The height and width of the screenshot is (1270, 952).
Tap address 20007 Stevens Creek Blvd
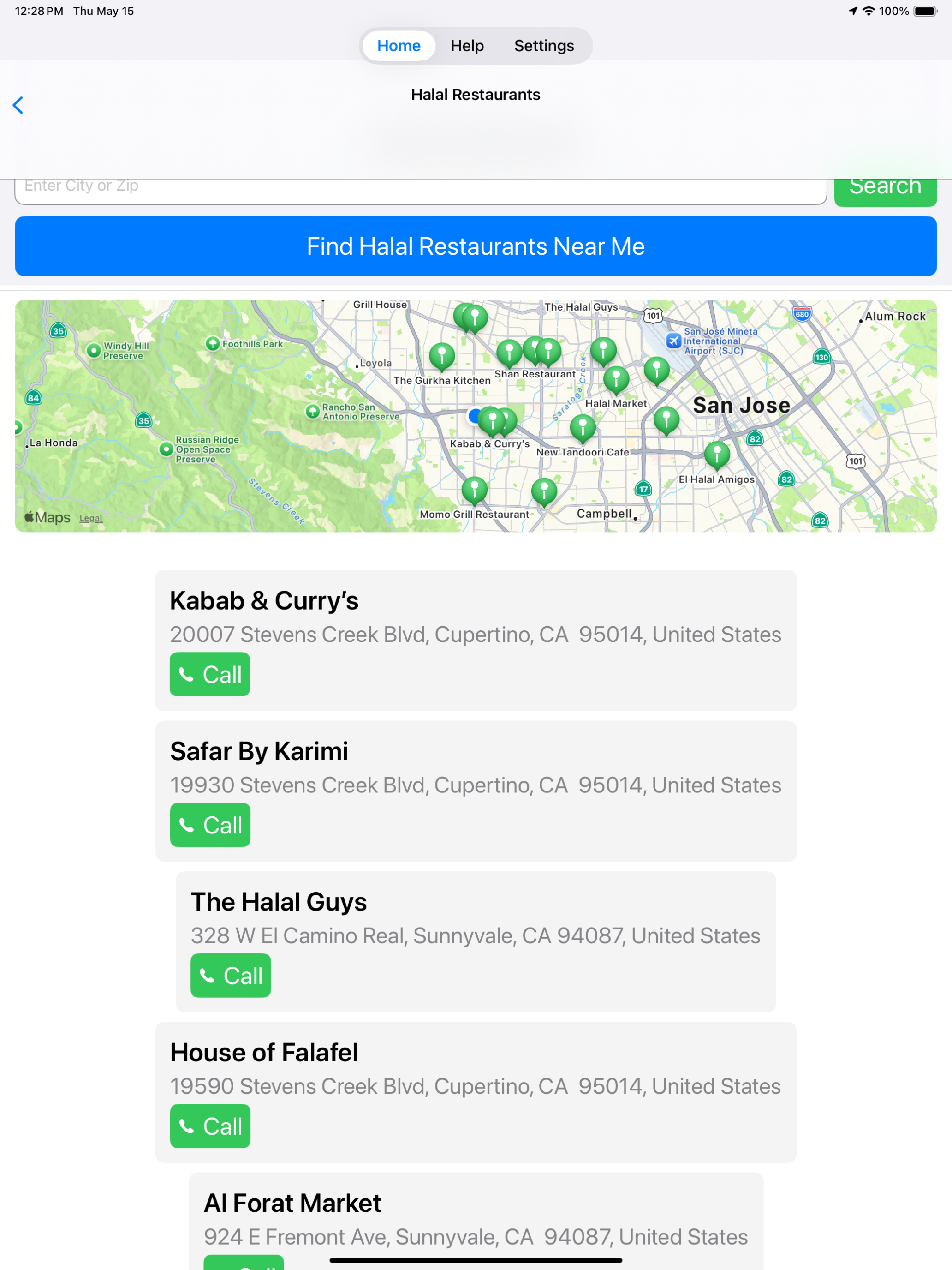tap(476, 635)
